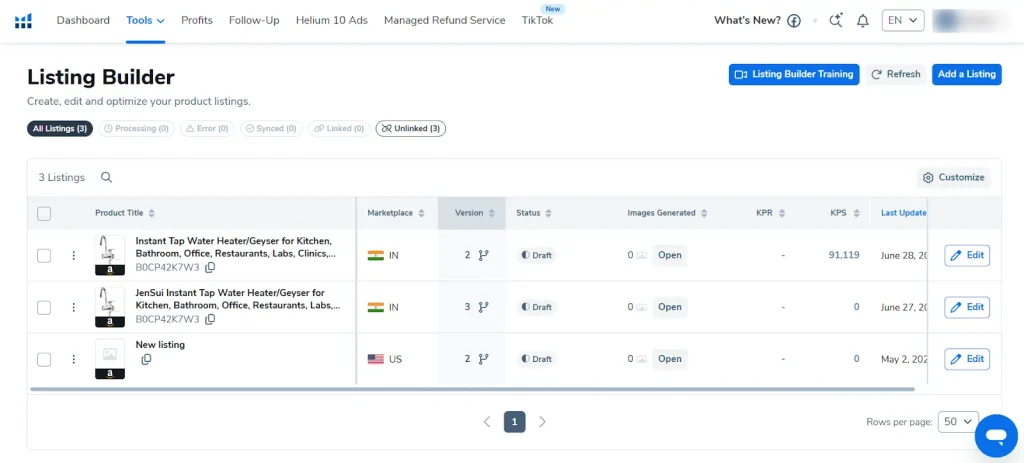Click Add a Listing
Screen dimensions: 1024x463
pyautogui.click(x=967, y=74)
